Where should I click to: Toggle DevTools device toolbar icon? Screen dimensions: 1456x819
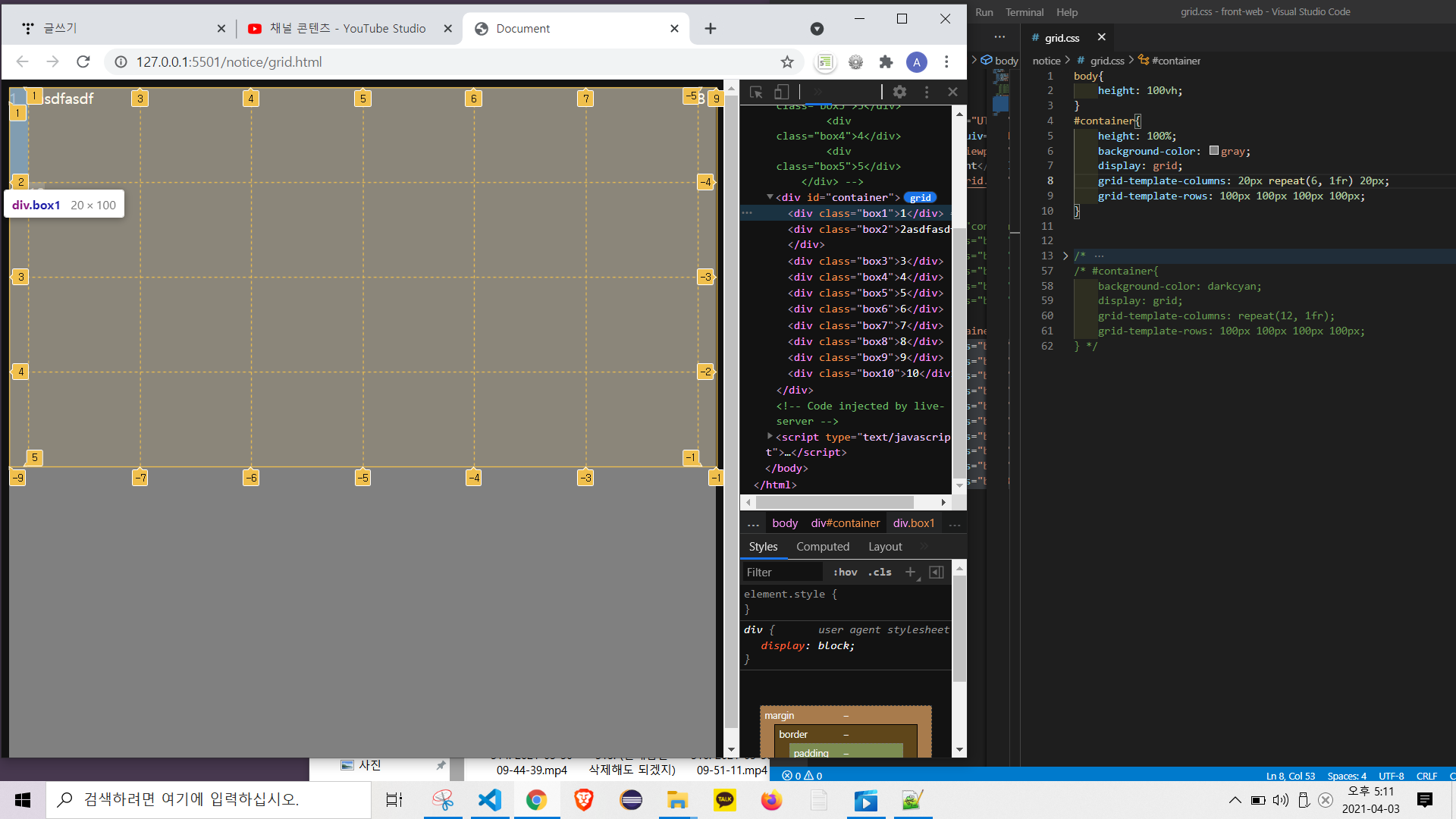(781, 92)
